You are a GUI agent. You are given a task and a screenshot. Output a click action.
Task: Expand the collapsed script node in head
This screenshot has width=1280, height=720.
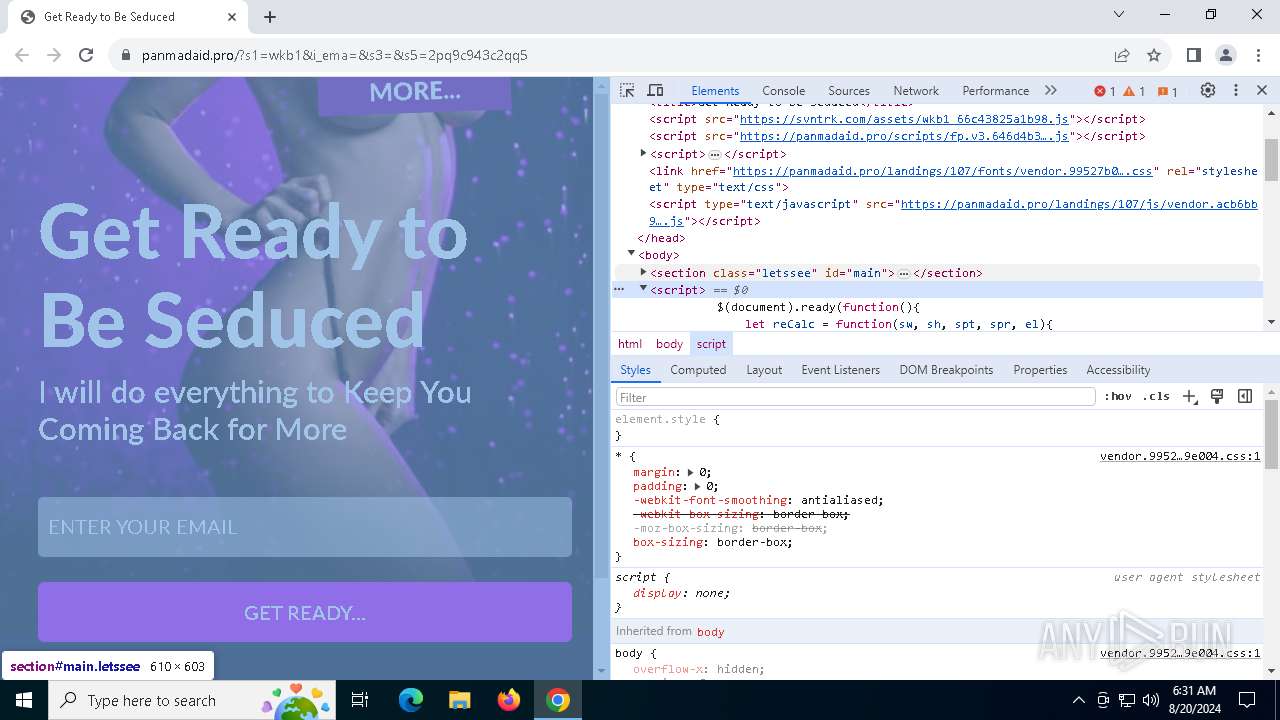coord(643,153)
